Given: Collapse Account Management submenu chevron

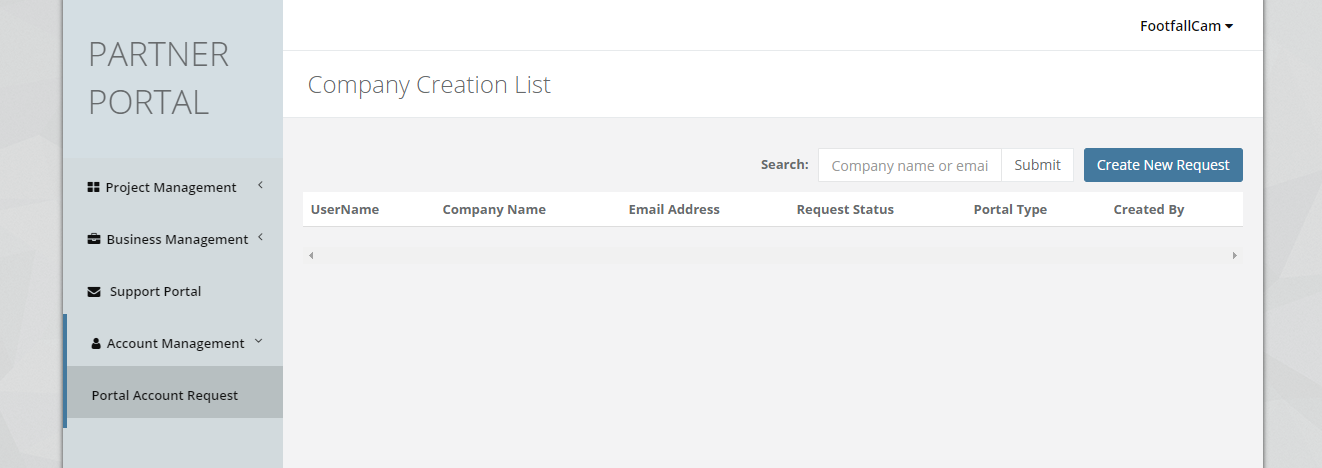Looking at the screenshot, I should coord(259,341).
